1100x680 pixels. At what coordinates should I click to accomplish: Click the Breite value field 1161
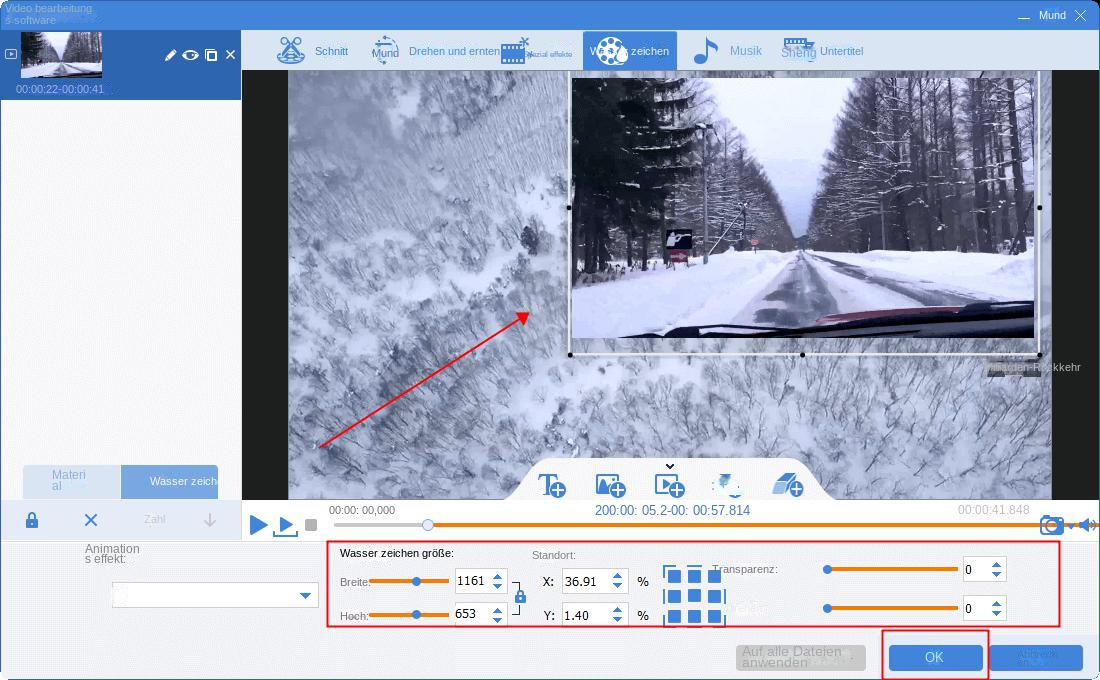click(x=472, y=581)
